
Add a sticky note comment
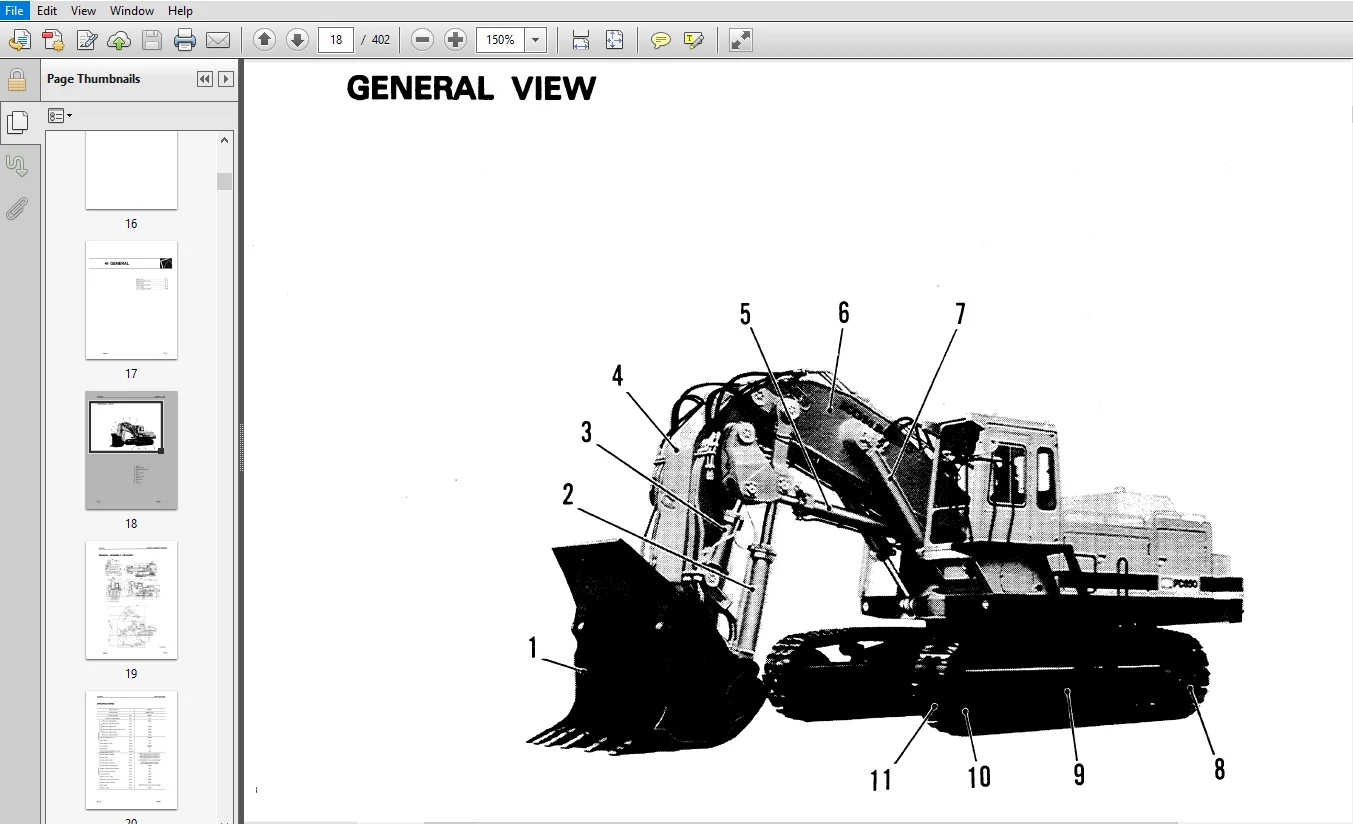[660, 40]
